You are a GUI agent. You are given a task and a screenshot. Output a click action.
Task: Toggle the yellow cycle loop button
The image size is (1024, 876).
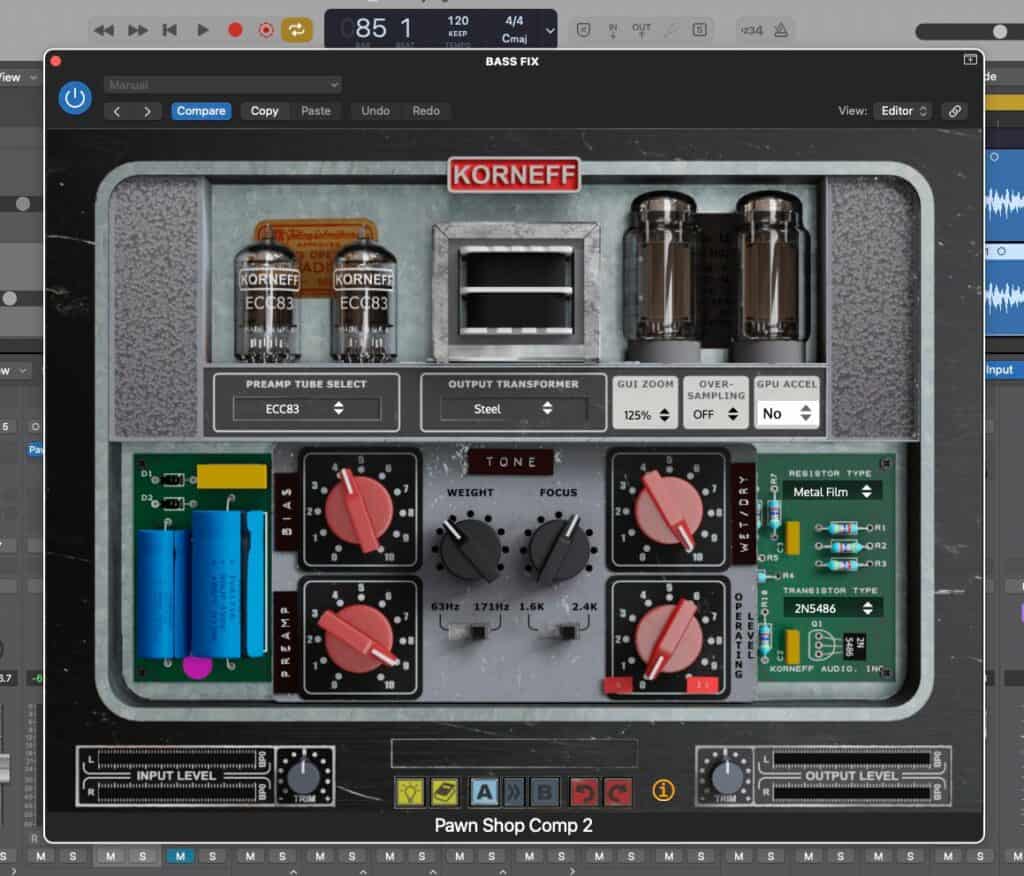[296, 30]
